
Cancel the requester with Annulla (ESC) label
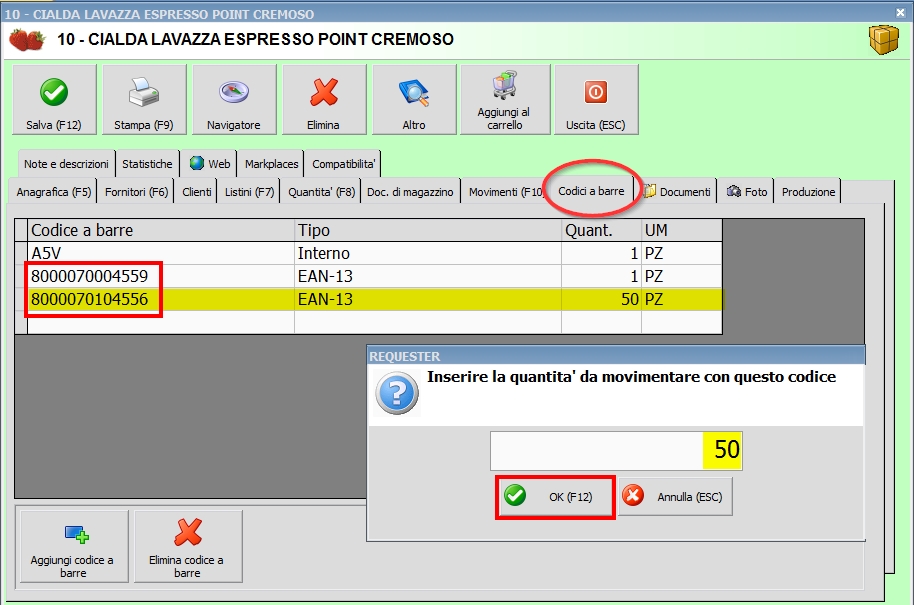point(690,497)
